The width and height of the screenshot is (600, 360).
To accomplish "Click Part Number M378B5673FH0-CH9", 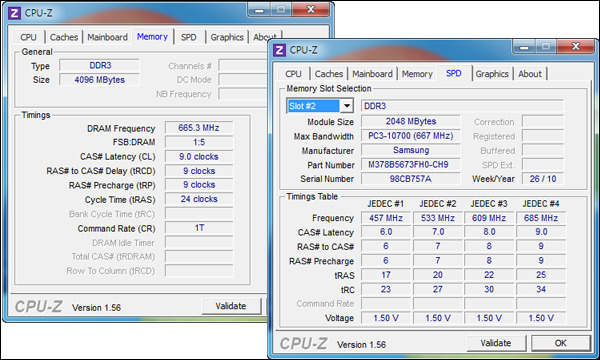I will point(411,165).
